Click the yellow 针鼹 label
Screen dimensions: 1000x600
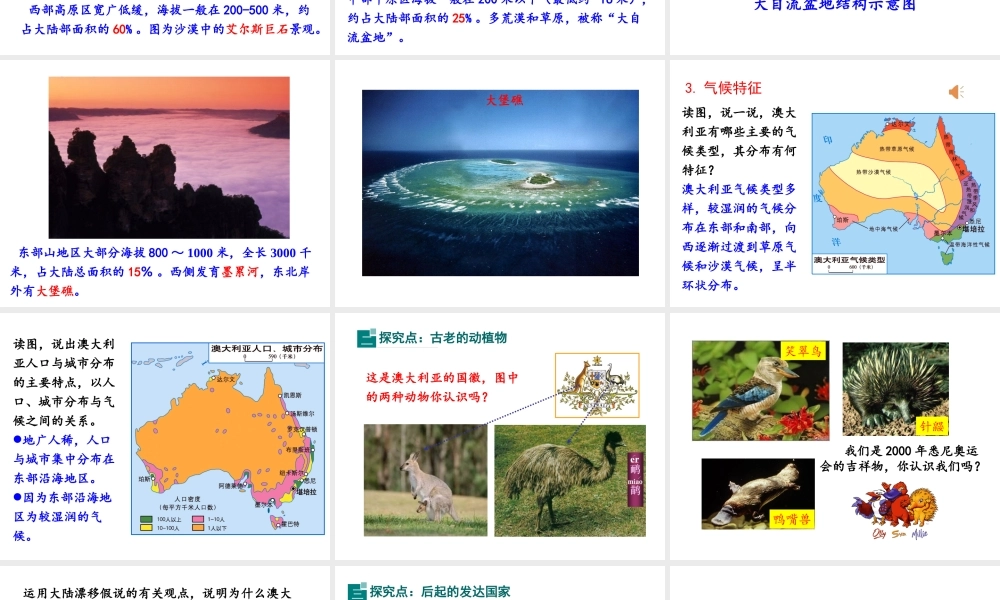click(x=931, y=425)
